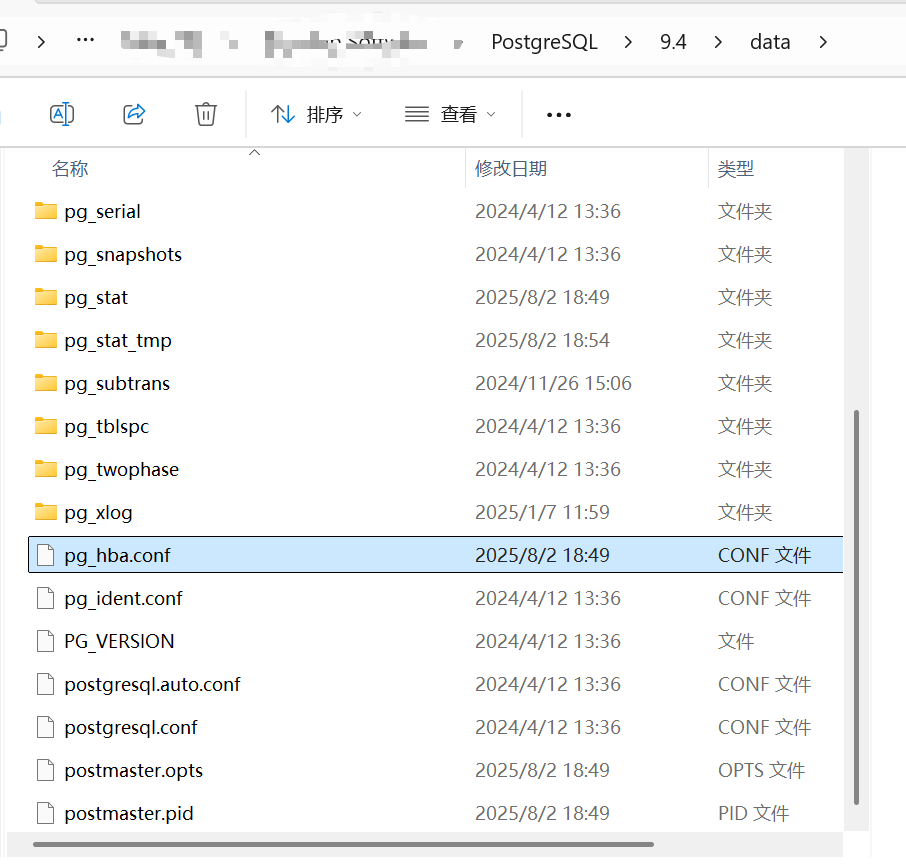Image resolution: width=906 pixels, height=865 pixels.
Task: Click the Delete trash icon
Action: [206, 114]
